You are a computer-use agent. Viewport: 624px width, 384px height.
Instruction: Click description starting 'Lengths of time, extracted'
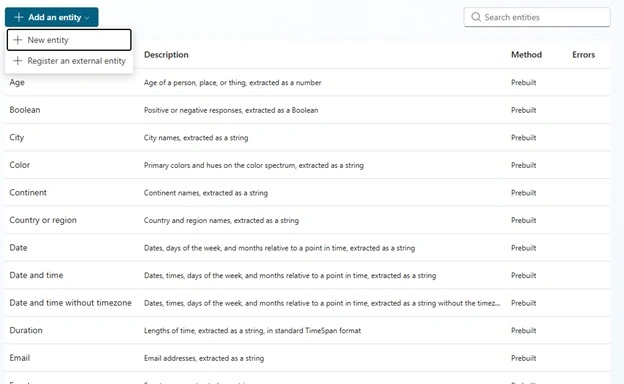pyautogui.click(x=252, y=330)
